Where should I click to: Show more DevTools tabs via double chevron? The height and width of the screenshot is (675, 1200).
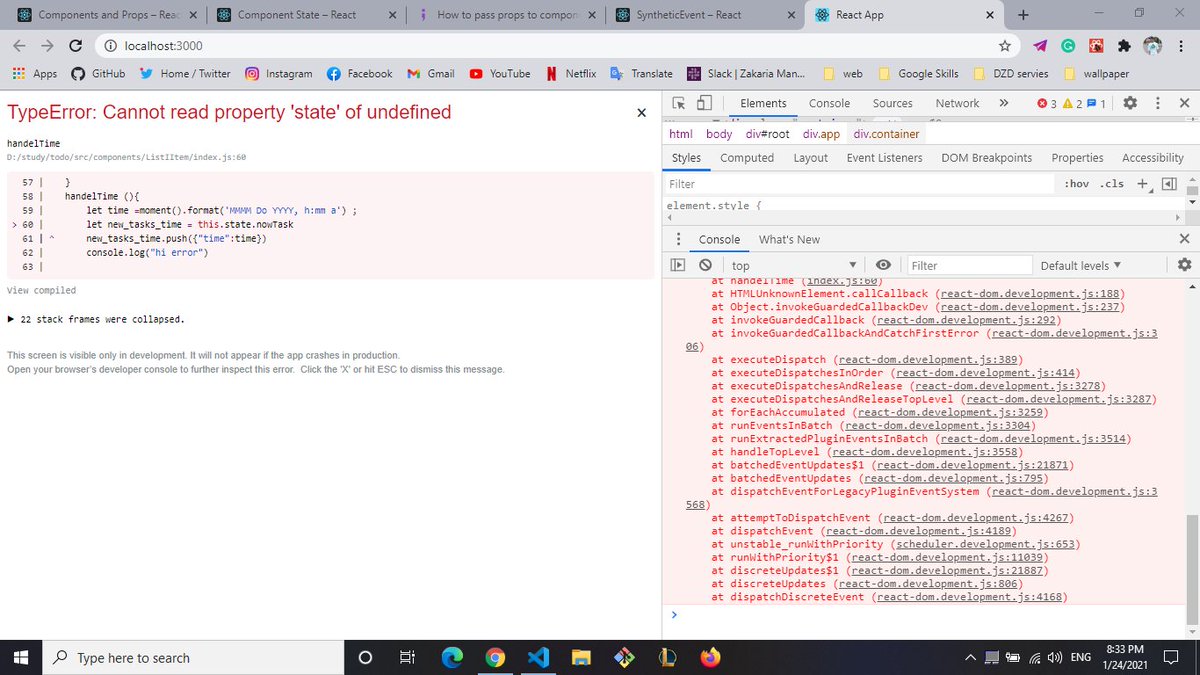click(x=1003, y=103)
